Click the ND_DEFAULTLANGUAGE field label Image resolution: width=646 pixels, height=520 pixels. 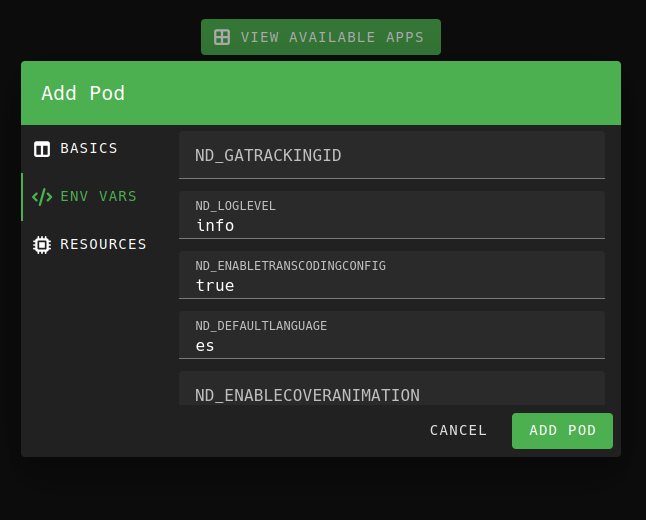pyautogui.click(x=261, y=326)
